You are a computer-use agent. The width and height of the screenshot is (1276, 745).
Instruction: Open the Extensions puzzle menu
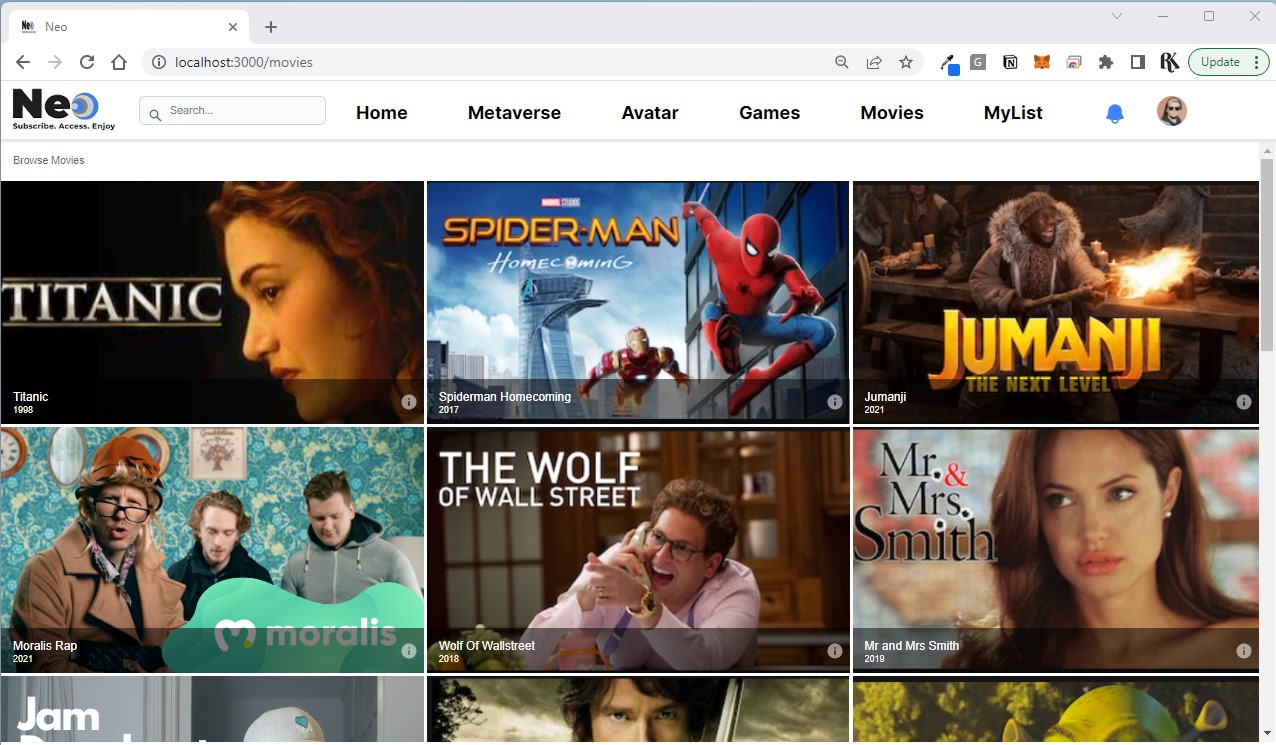click(x=1106, y=62)
